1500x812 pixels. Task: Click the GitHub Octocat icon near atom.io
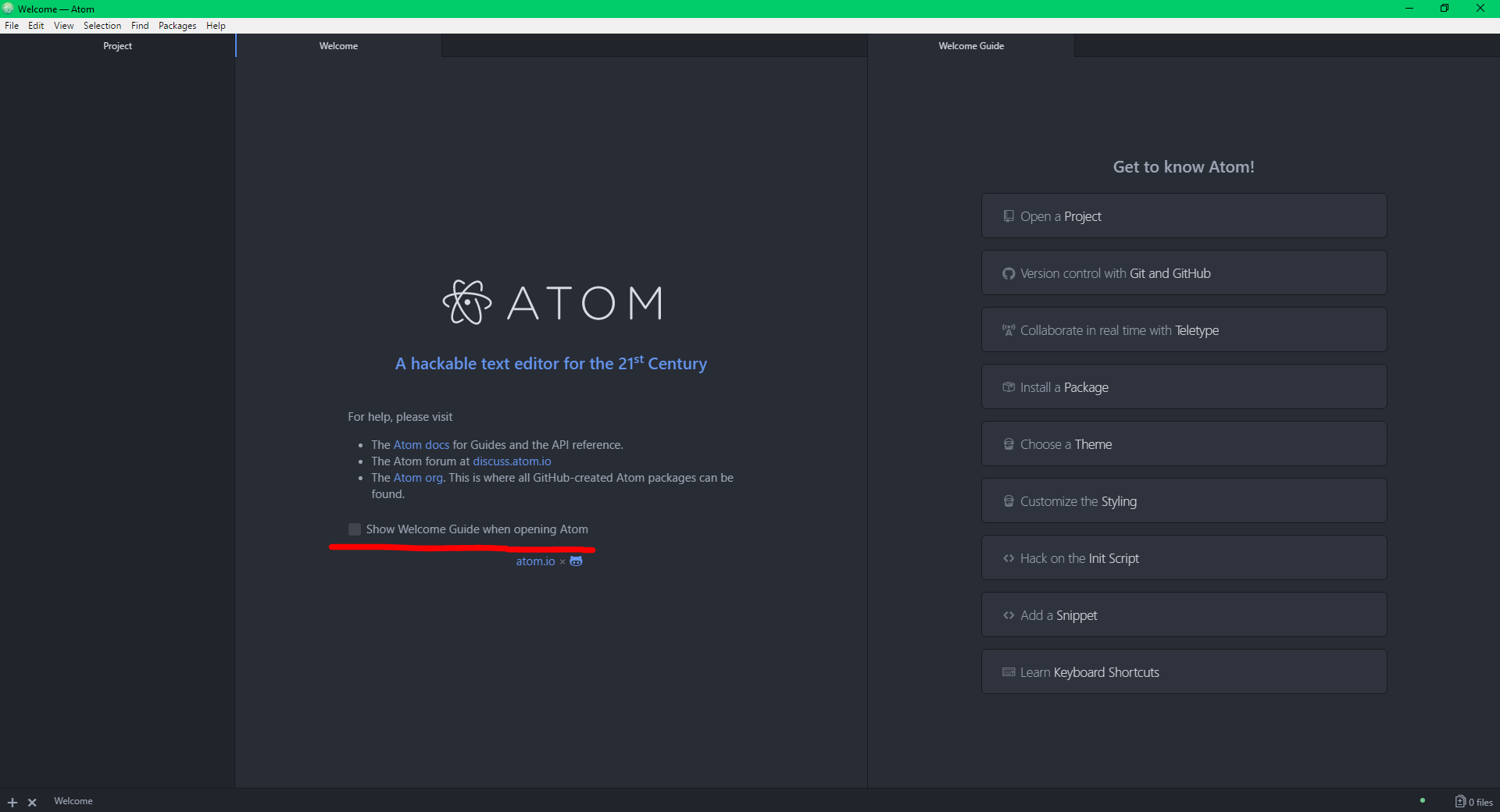point(576,561)
